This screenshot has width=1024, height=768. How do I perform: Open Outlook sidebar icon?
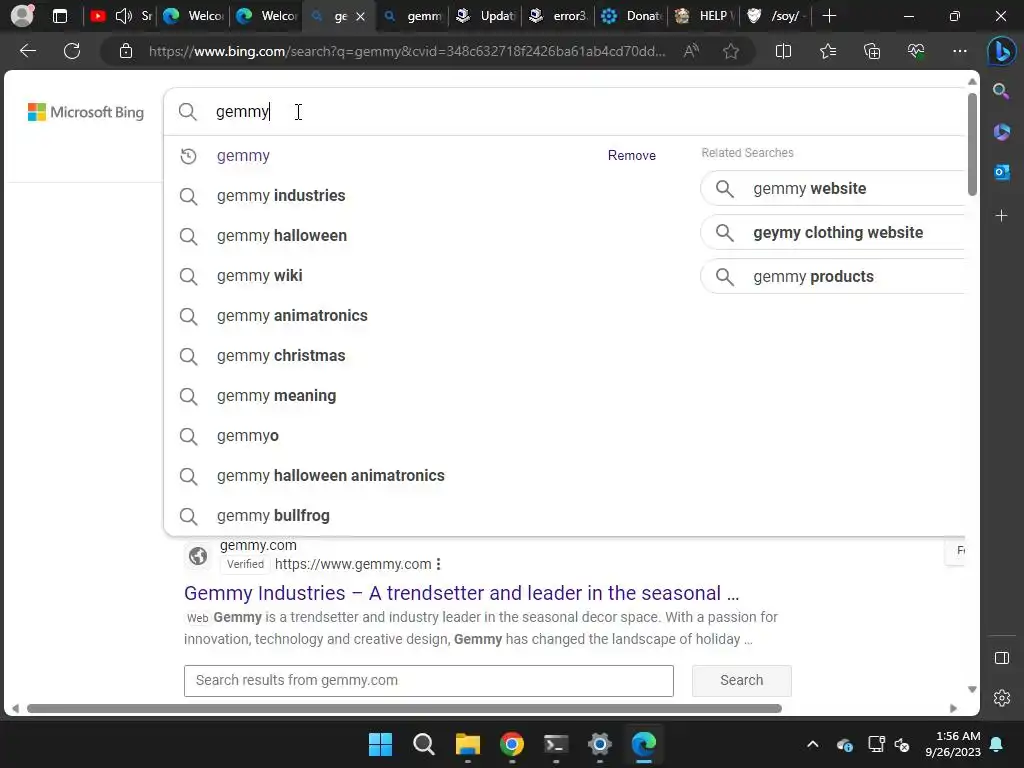click(x=1001, y=172)
